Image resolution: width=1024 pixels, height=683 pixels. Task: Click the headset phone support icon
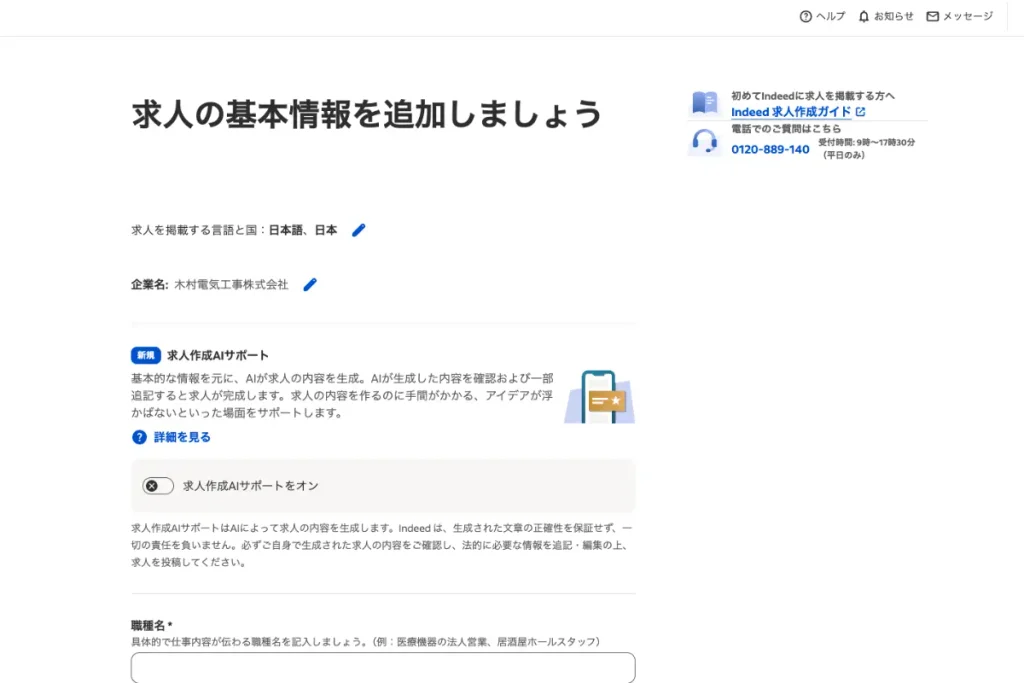pos(705,141)
